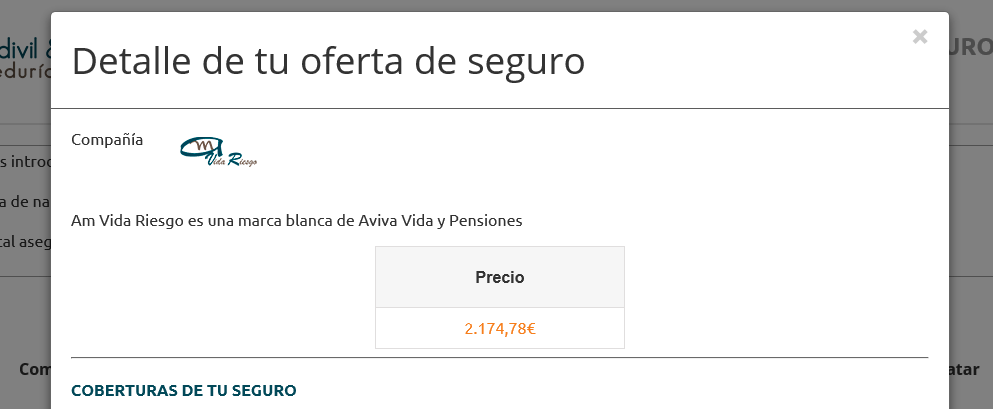Dismiss dialog via dimmed overlay right of modal

pyautogui.click(x=971, y=209)
